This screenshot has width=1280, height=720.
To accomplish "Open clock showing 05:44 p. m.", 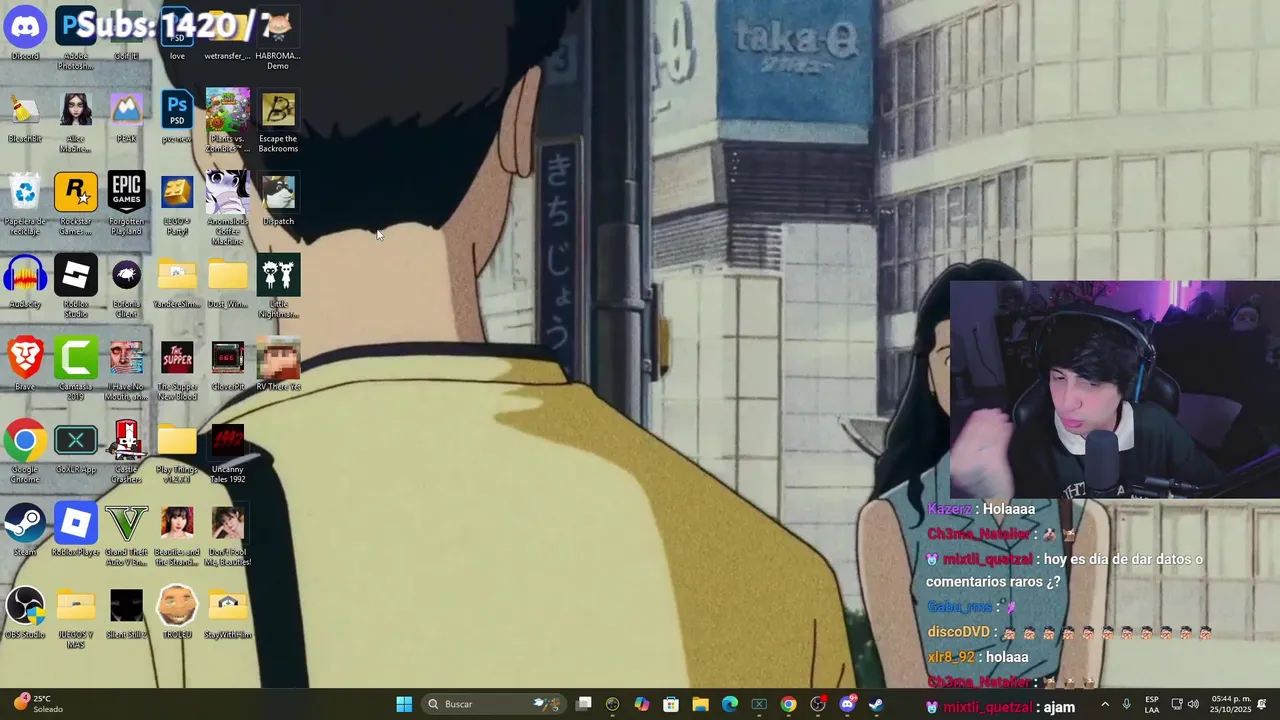I will point(1228,704).
